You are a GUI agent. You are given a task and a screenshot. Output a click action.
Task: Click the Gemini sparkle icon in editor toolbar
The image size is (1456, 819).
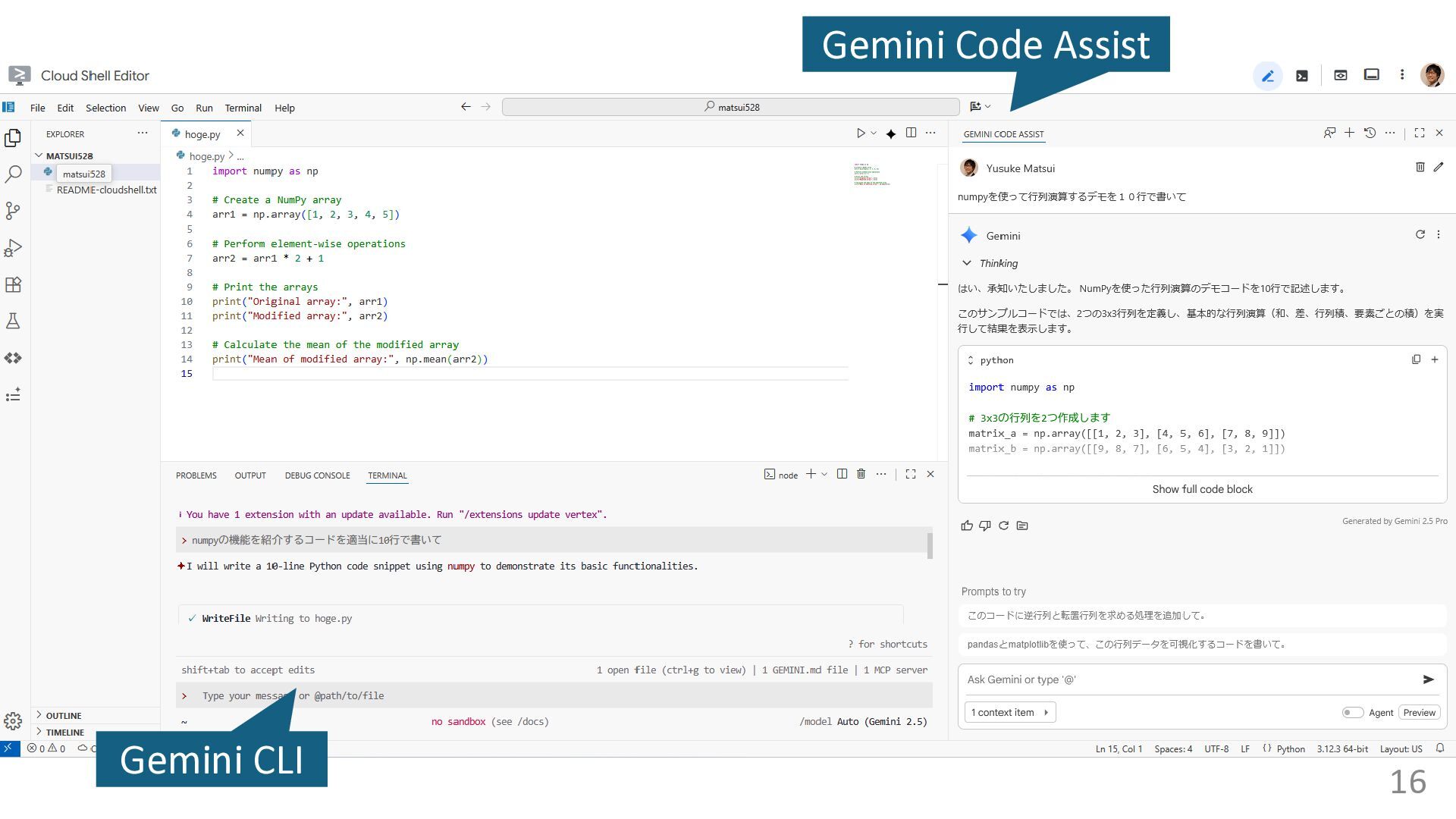pos(891,133)
